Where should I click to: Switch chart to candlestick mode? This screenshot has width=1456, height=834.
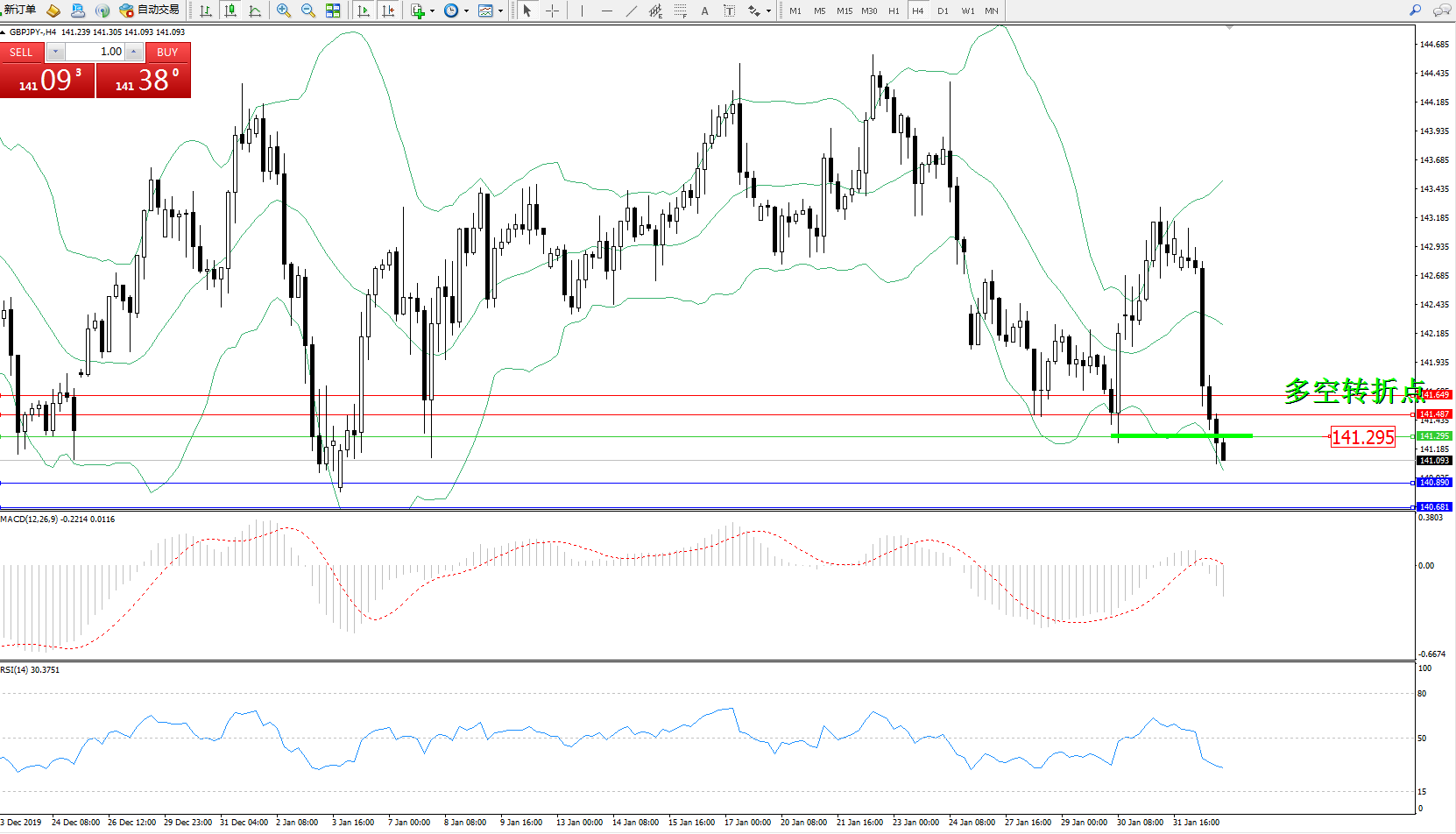pos(230,11)
